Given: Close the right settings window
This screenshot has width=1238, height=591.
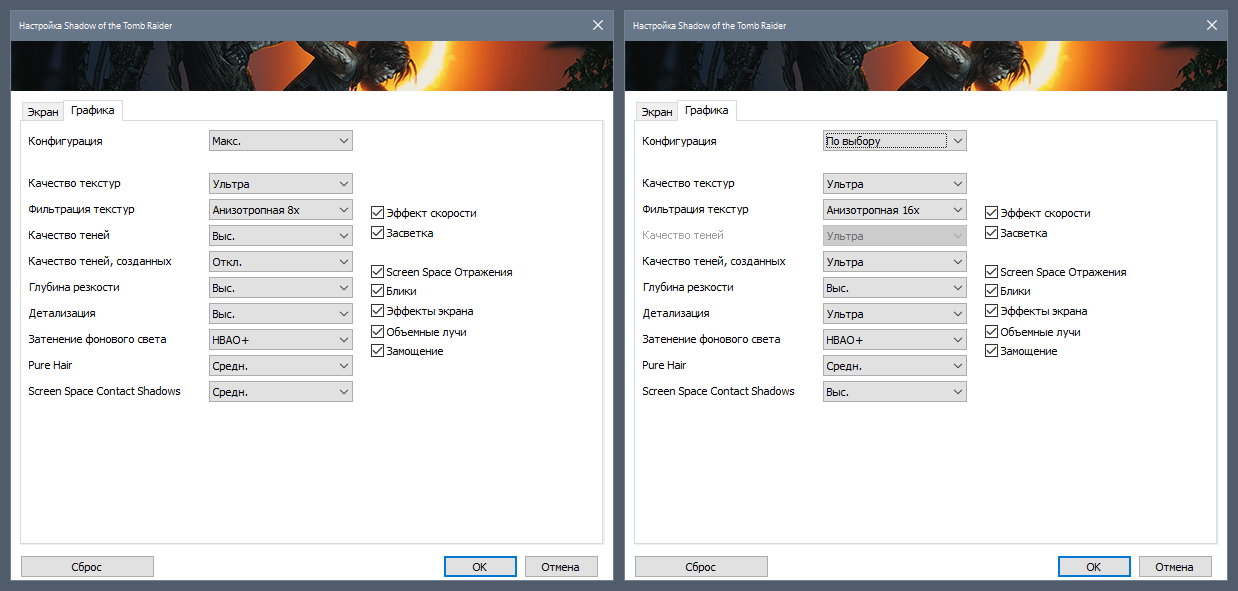Looking at the screenshot, I should point(1212,25).
